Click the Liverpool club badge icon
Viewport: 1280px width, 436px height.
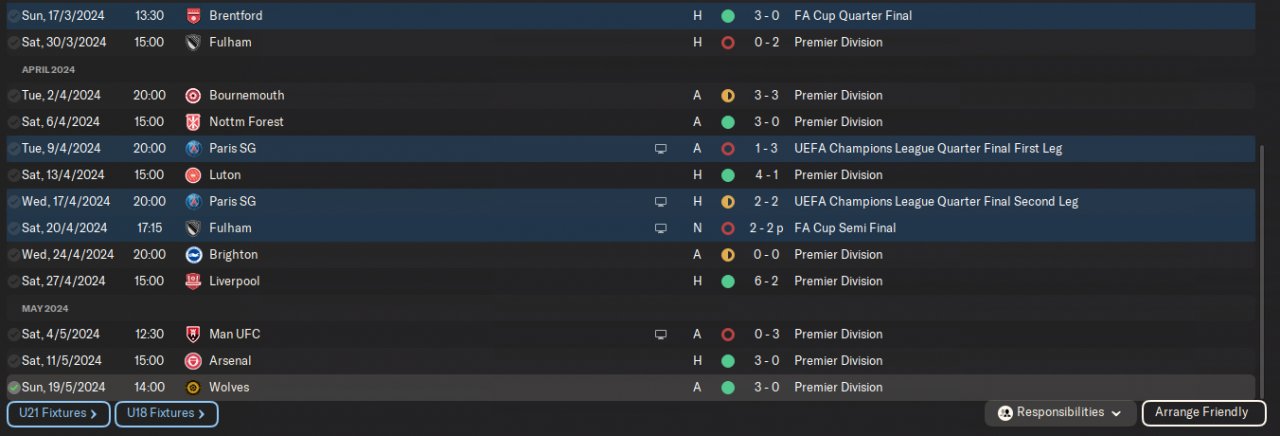193,281
